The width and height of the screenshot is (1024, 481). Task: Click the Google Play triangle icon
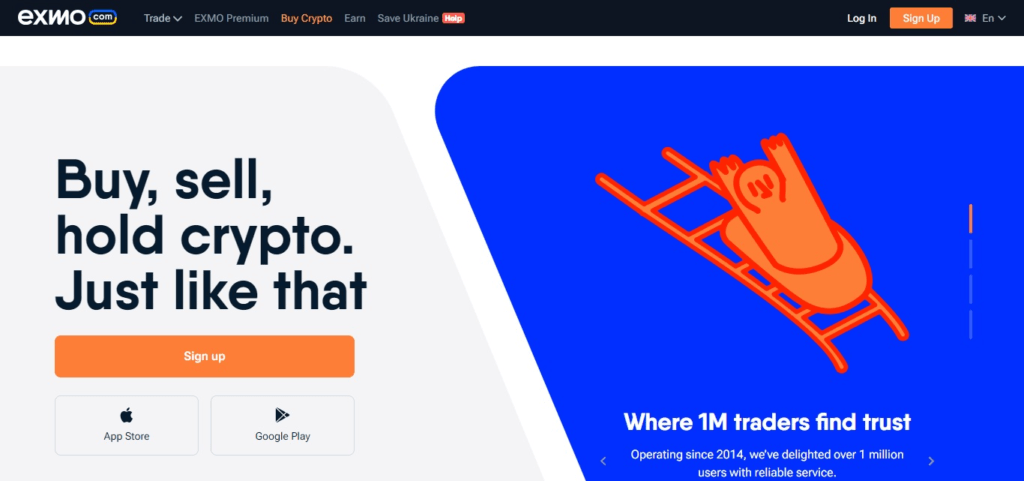pos(282,415)
